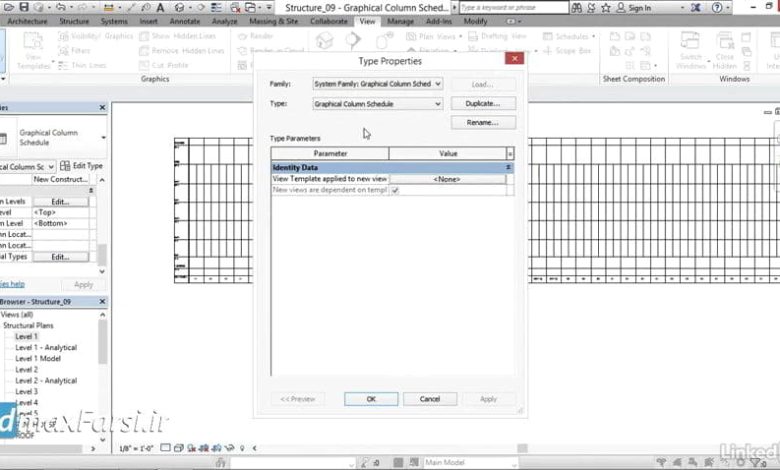Open the Properties help link
Screen dimensions: 780x470
point(12,284)
